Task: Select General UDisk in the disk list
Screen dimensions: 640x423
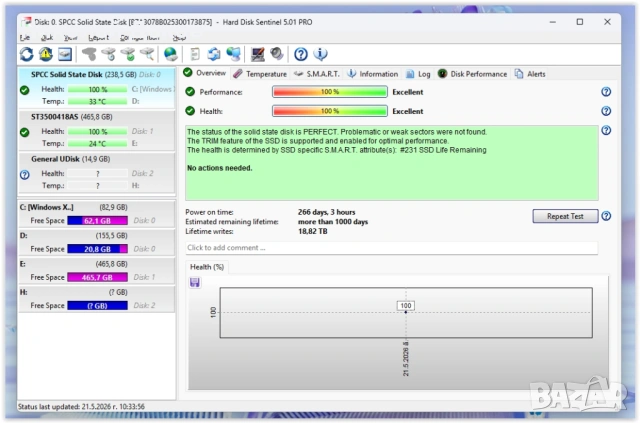Action: [x=97, y=172]
